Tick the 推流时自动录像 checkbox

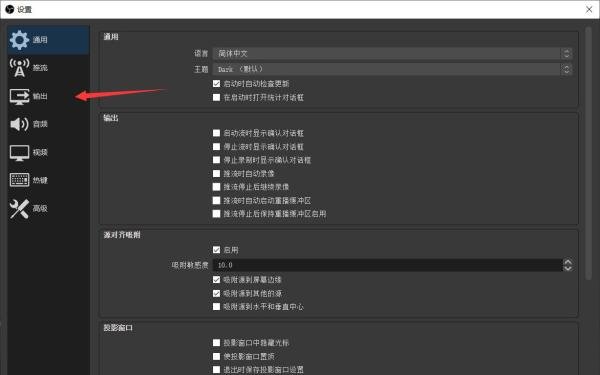coord(217,174)
